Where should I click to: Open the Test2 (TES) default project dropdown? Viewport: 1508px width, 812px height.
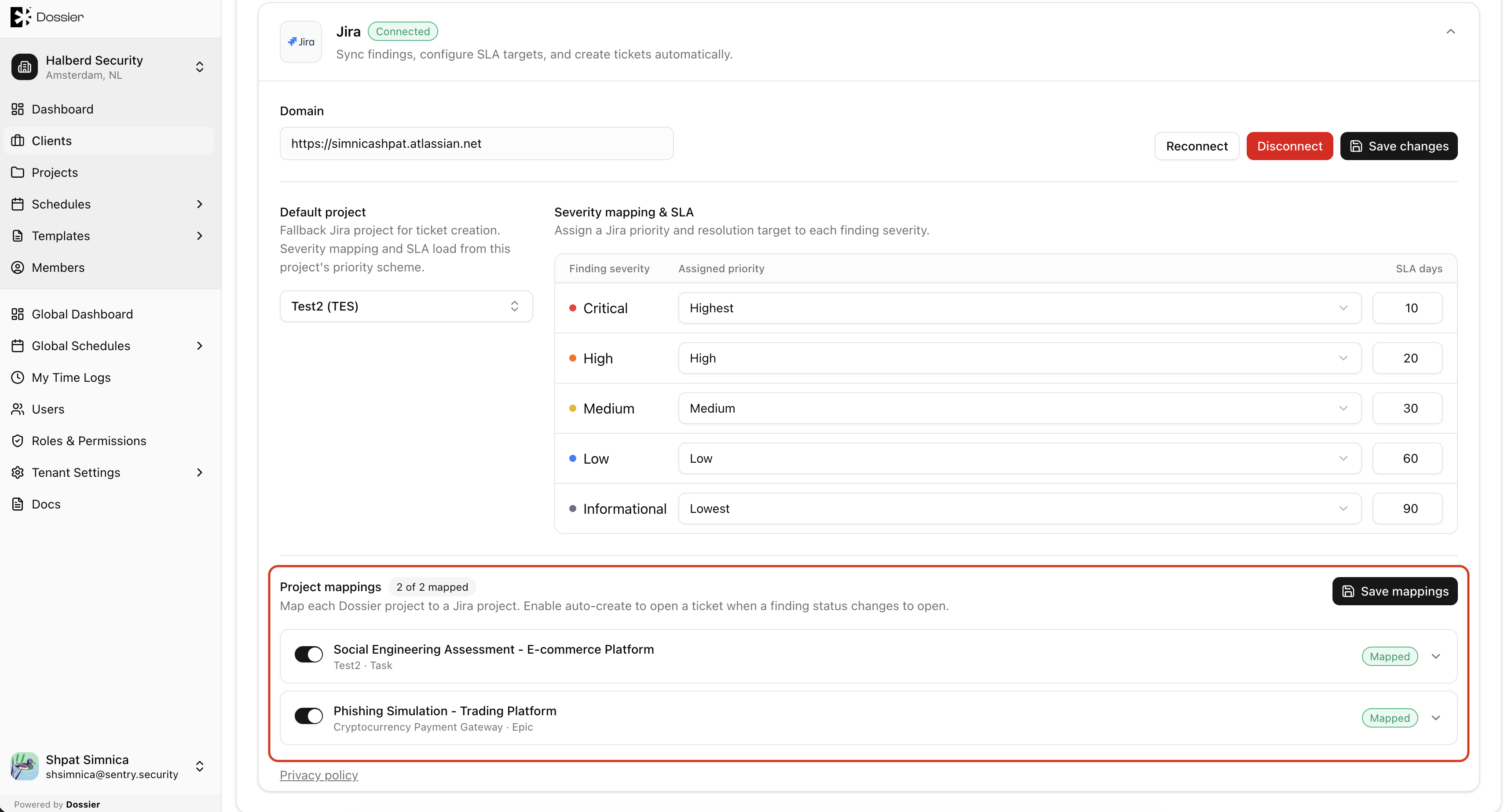tap(406, 306)
